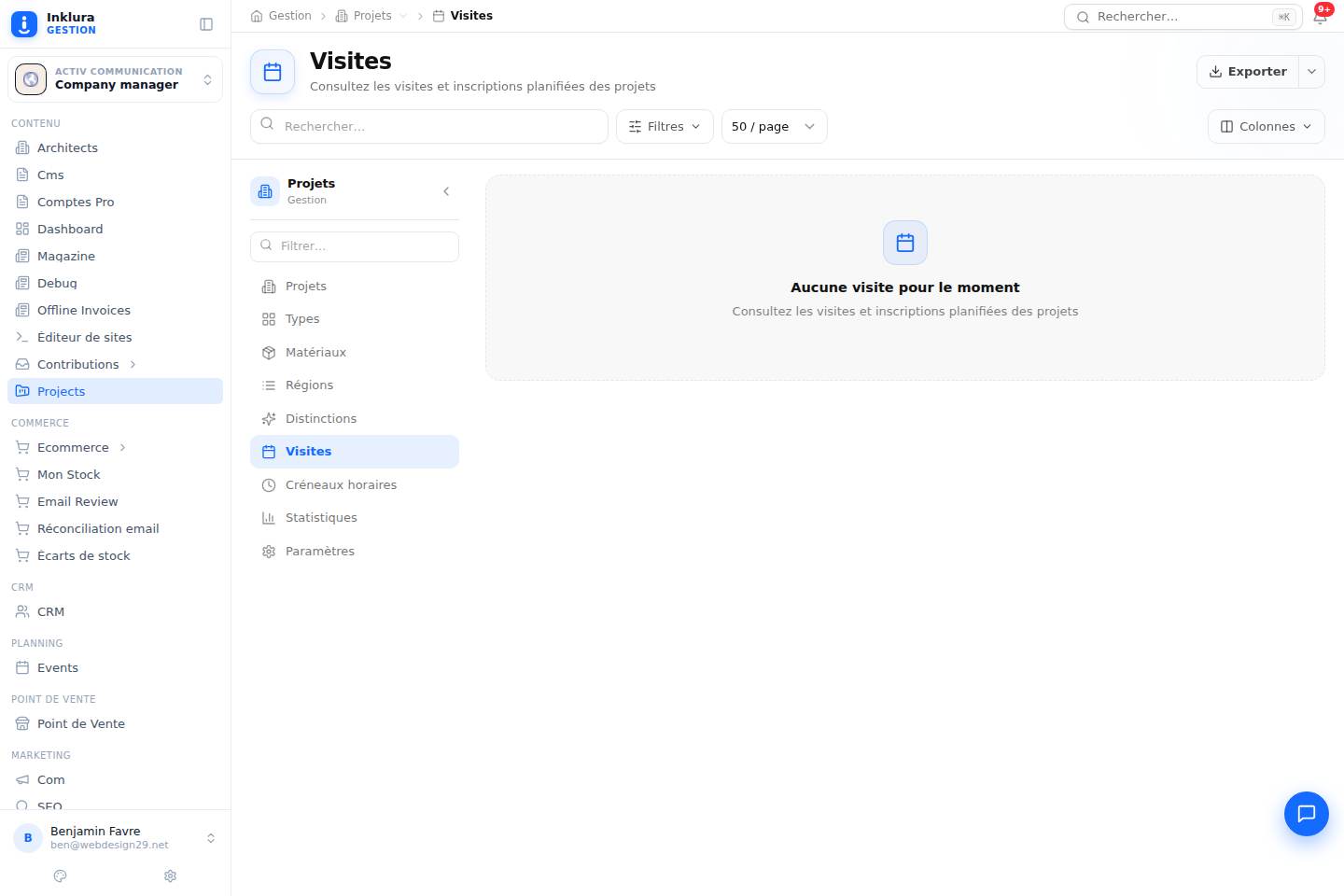Focus the Filtrer field in Projets panel

[355, 246]
